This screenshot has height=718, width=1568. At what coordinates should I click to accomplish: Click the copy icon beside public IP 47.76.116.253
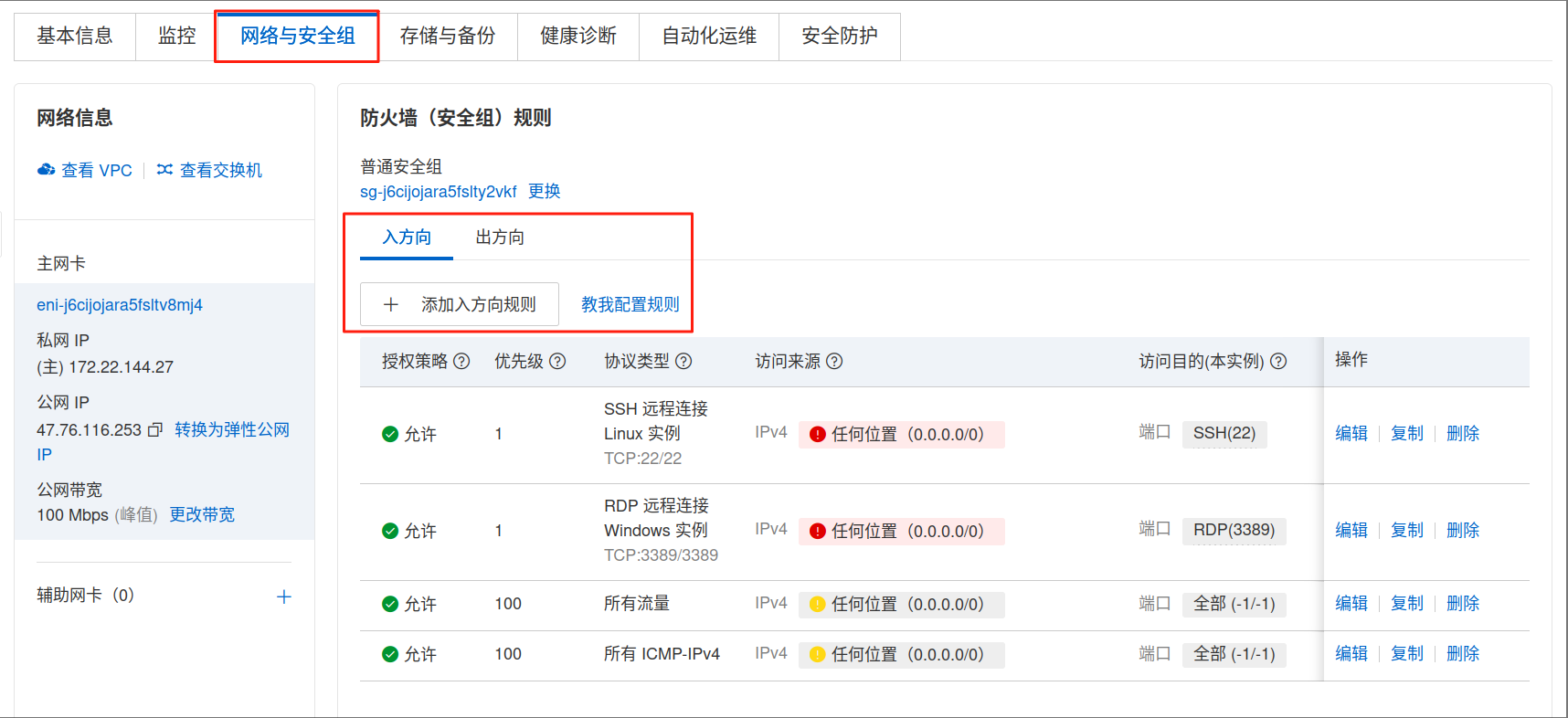(155, 429)
